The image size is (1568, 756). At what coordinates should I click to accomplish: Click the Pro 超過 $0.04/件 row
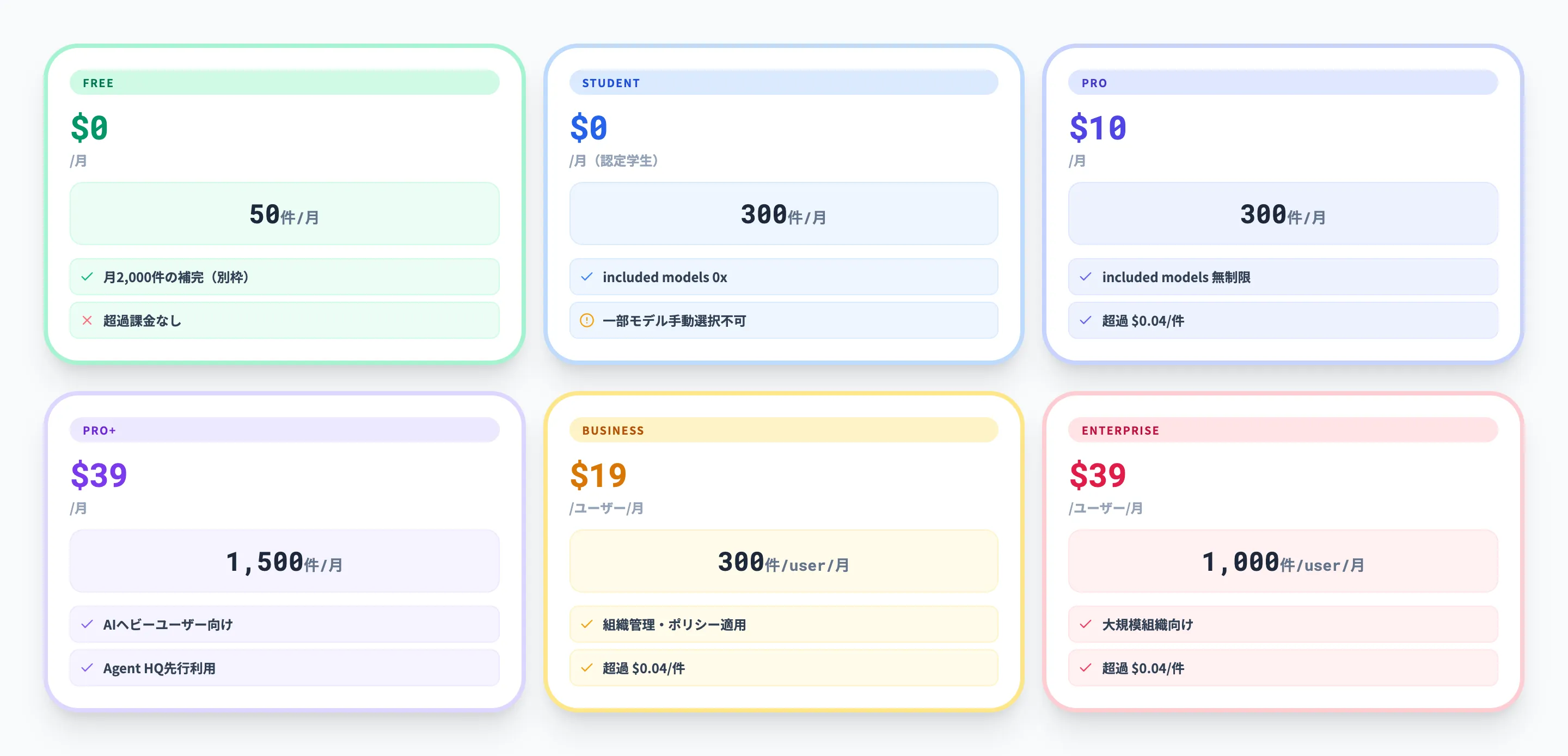click(x=1283, y=320)
